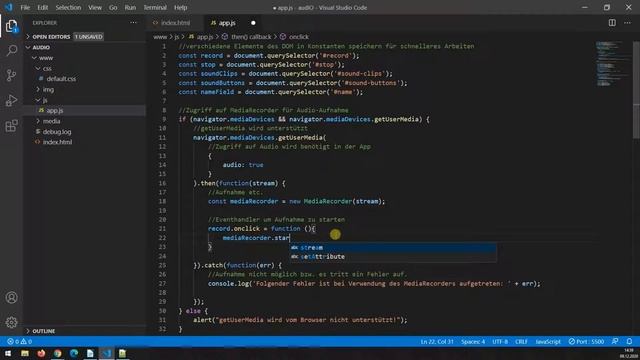This screenshot has width=640, height=360.
Task: Collapse the AUDIO workspace folder
Action: coord(41,47)
